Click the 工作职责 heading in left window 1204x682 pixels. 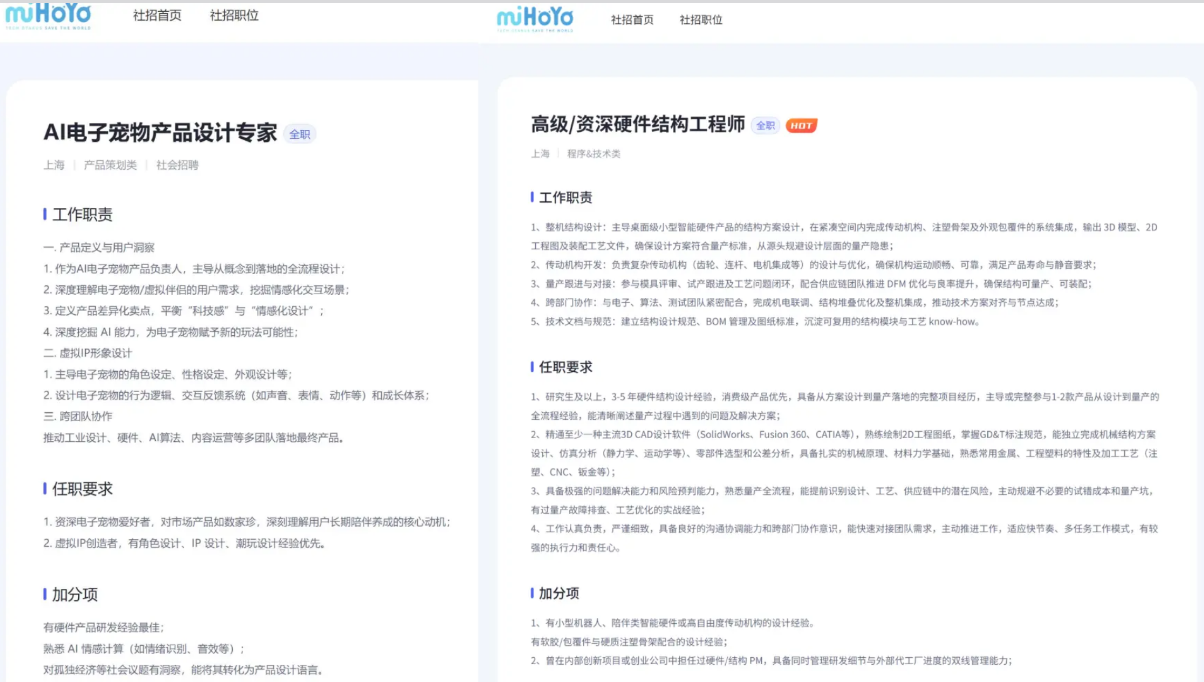click(x=82, y=214)
